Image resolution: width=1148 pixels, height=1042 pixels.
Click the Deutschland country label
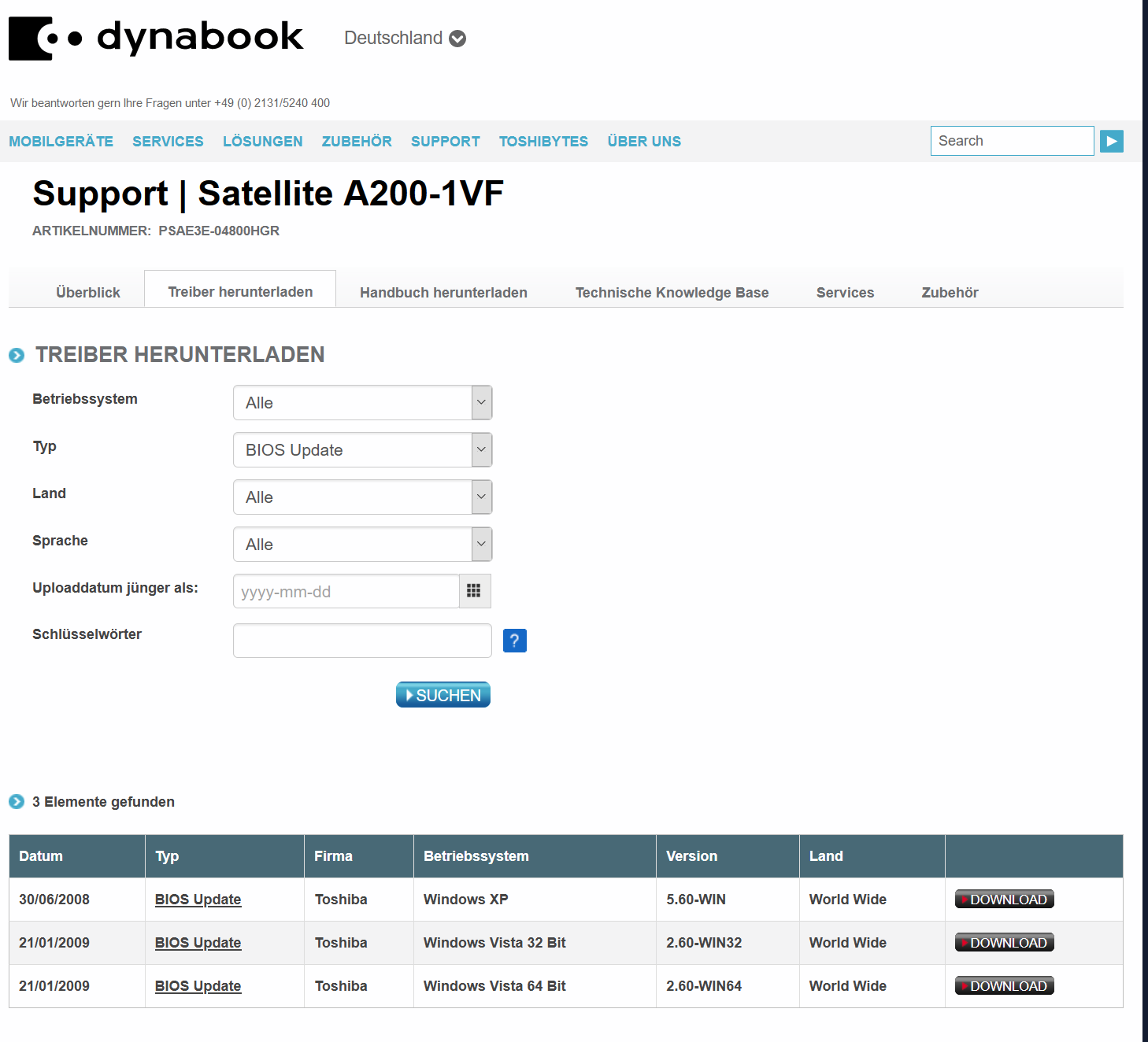pos(393,38)
